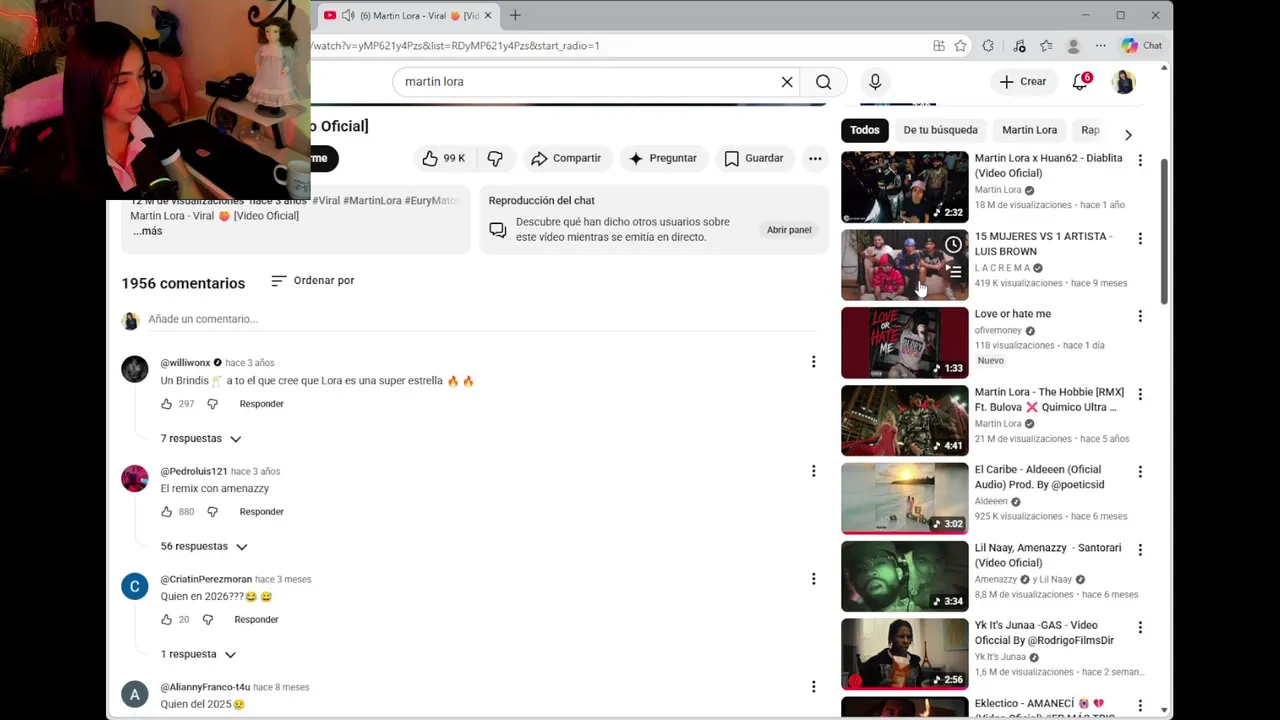Open the browser settings ellipsis menu
The width and height of the screenshot is (1280, 720).
point(1101,46)
